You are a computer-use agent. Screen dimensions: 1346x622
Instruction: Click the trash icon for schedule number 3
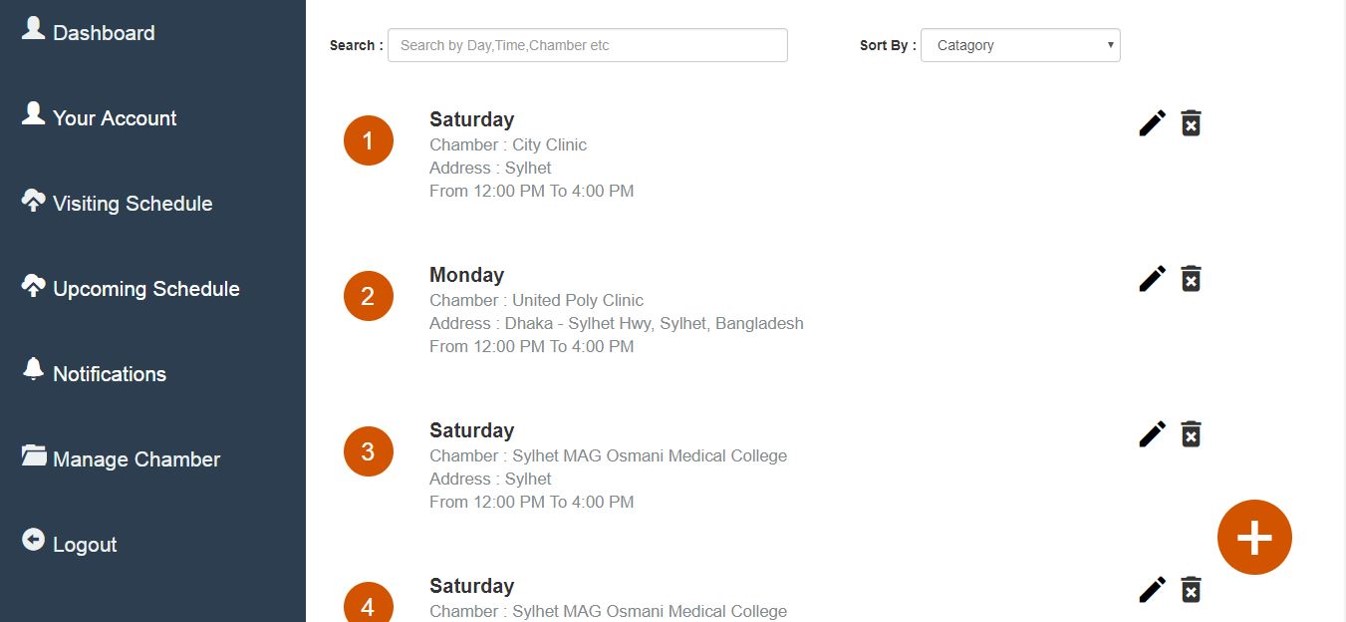(1190, 434)
